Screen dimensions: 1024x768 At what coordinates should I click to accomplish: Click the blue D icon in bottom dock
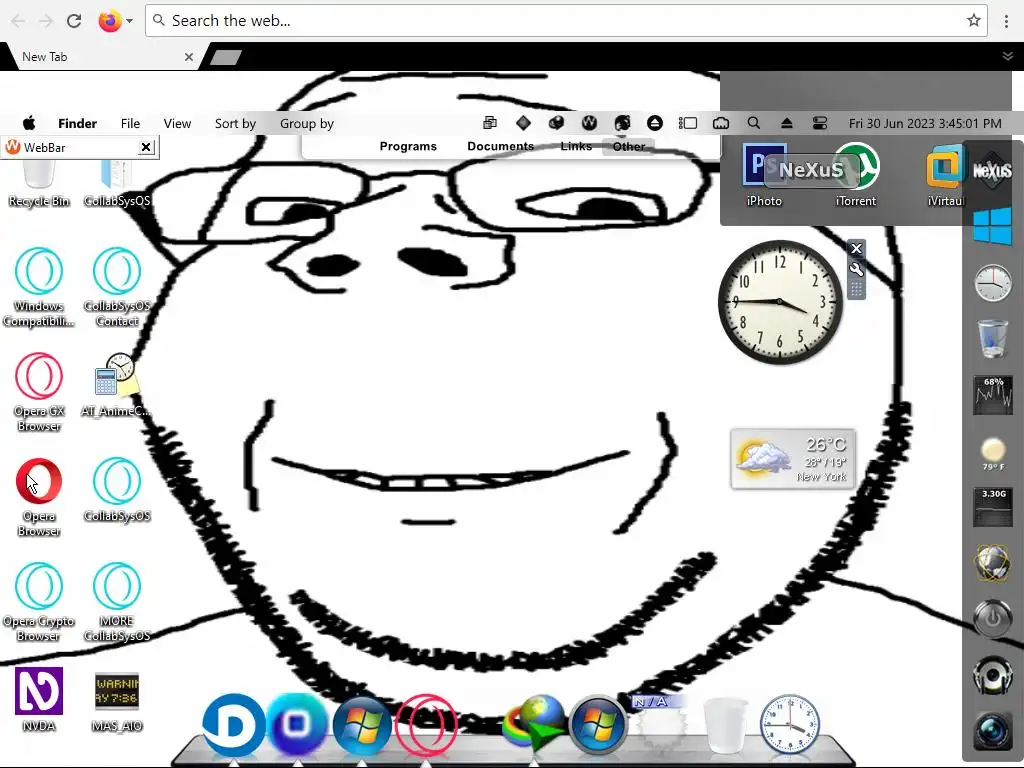[x=233, y=726]
